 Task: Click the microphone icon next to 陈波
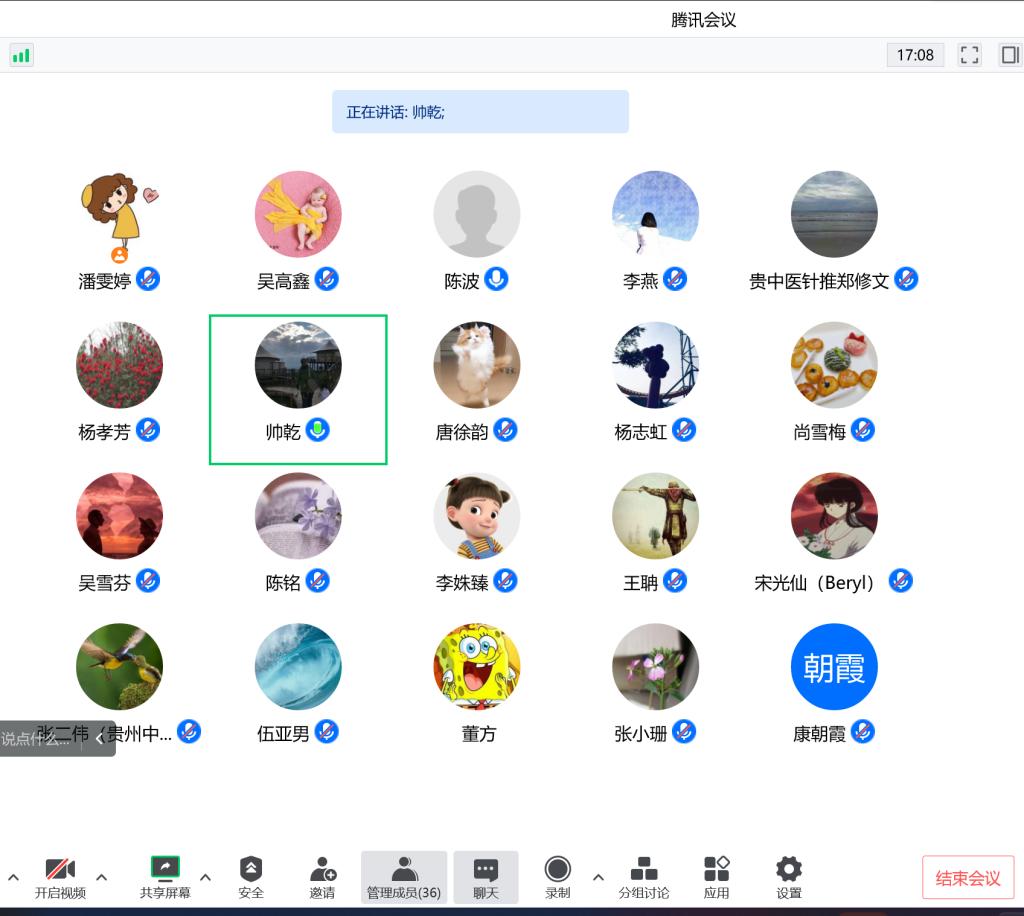point(496,279)
